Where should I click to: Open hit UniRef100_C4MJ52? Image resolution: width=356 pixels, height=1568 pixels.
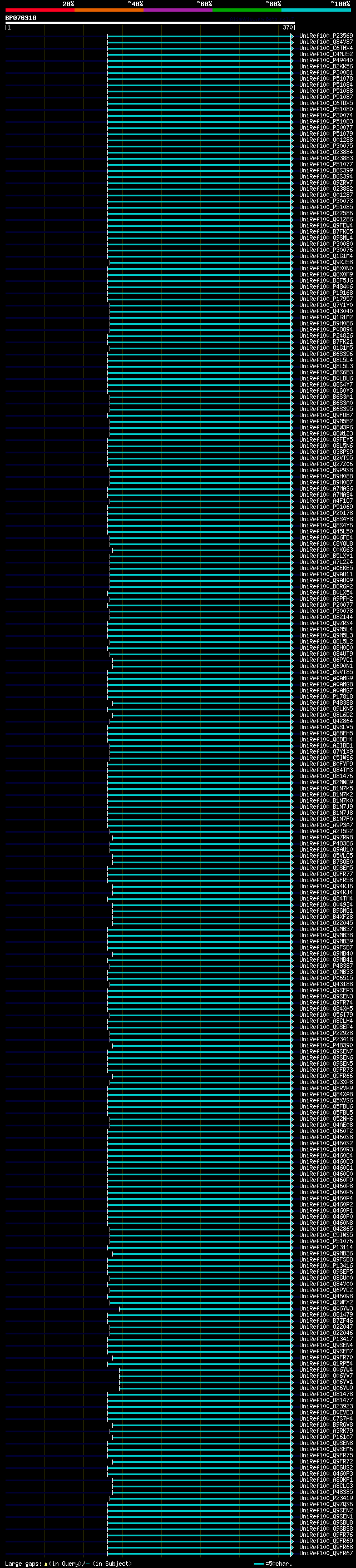click(326, 54)
